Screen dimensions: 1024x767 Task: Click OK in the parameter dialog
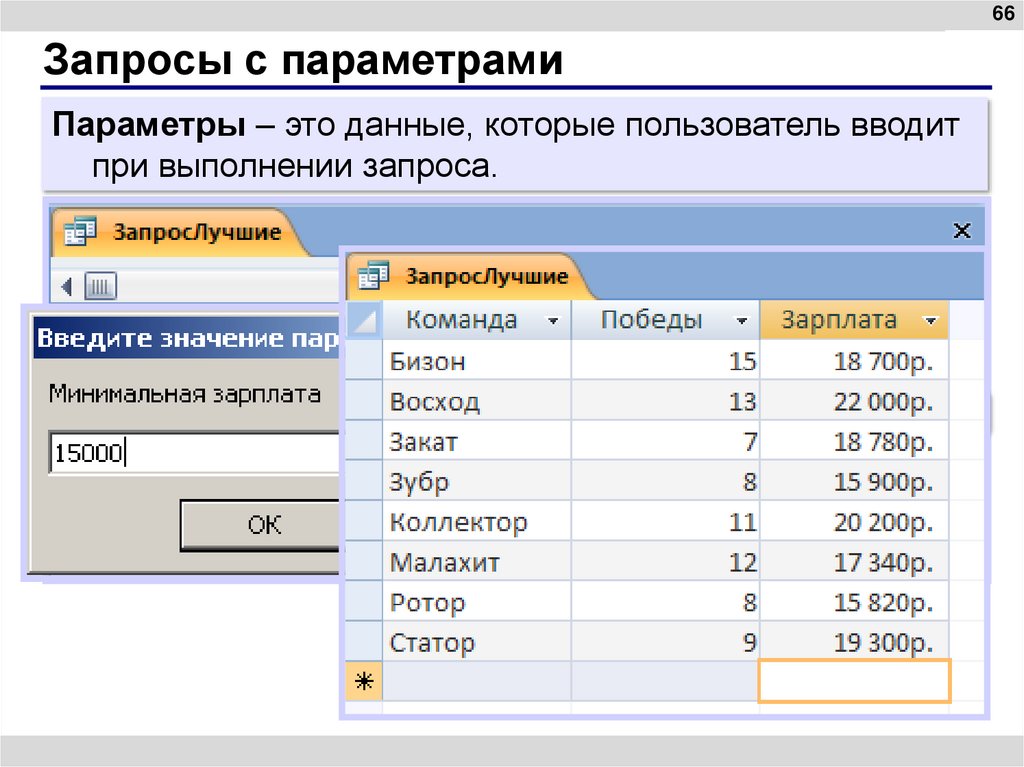[x=261, y=525]
